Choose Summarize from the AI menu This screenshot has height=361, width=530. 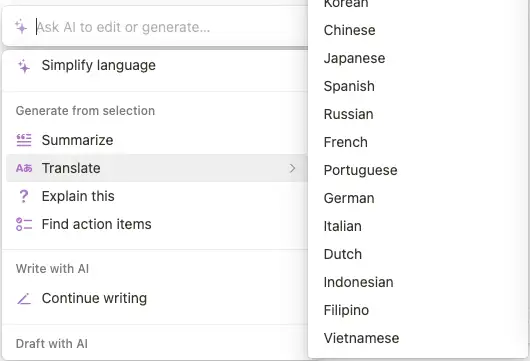[156, 140]
